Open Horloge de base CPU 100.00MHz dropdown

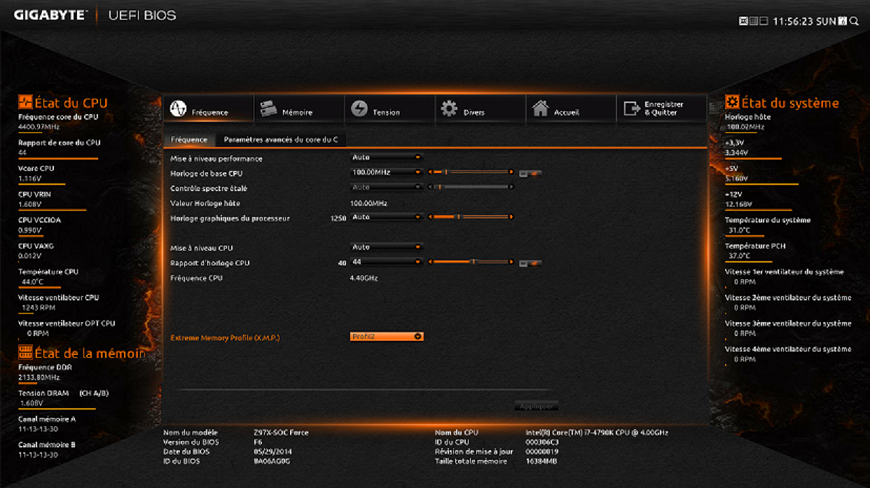[386, 172]
